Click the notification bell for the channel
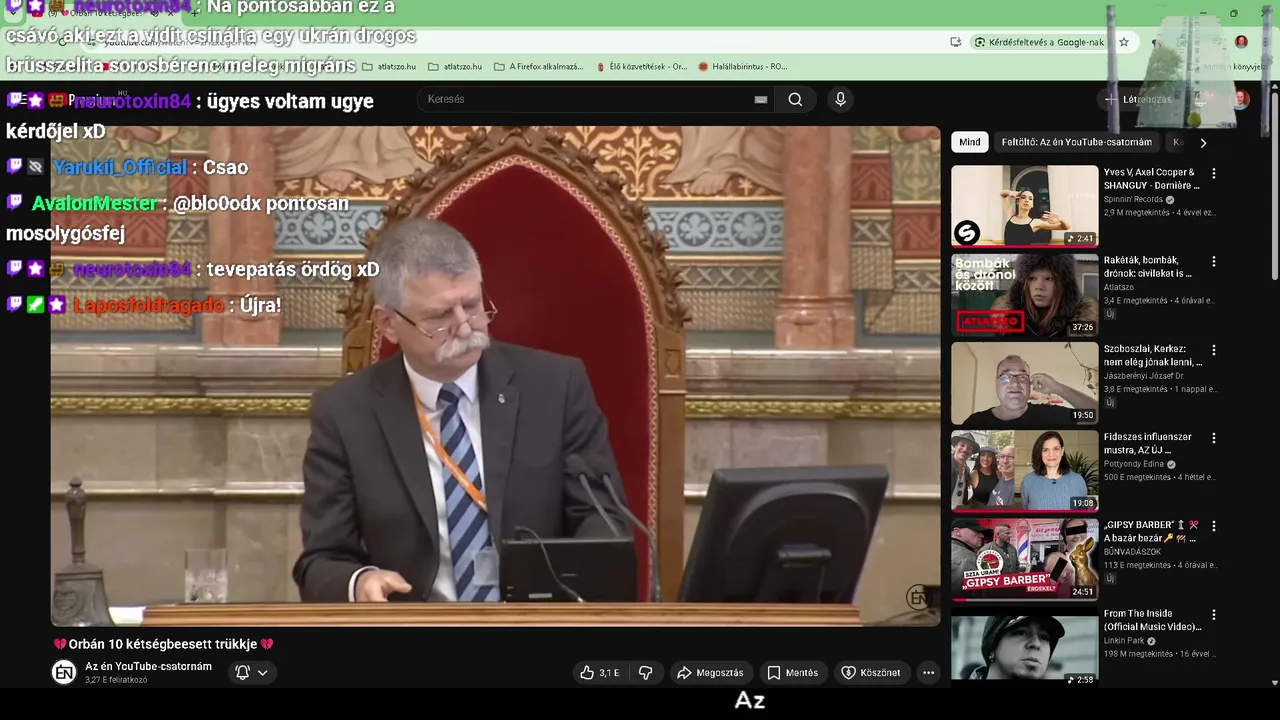1280x720 pixels. (242, 672)
